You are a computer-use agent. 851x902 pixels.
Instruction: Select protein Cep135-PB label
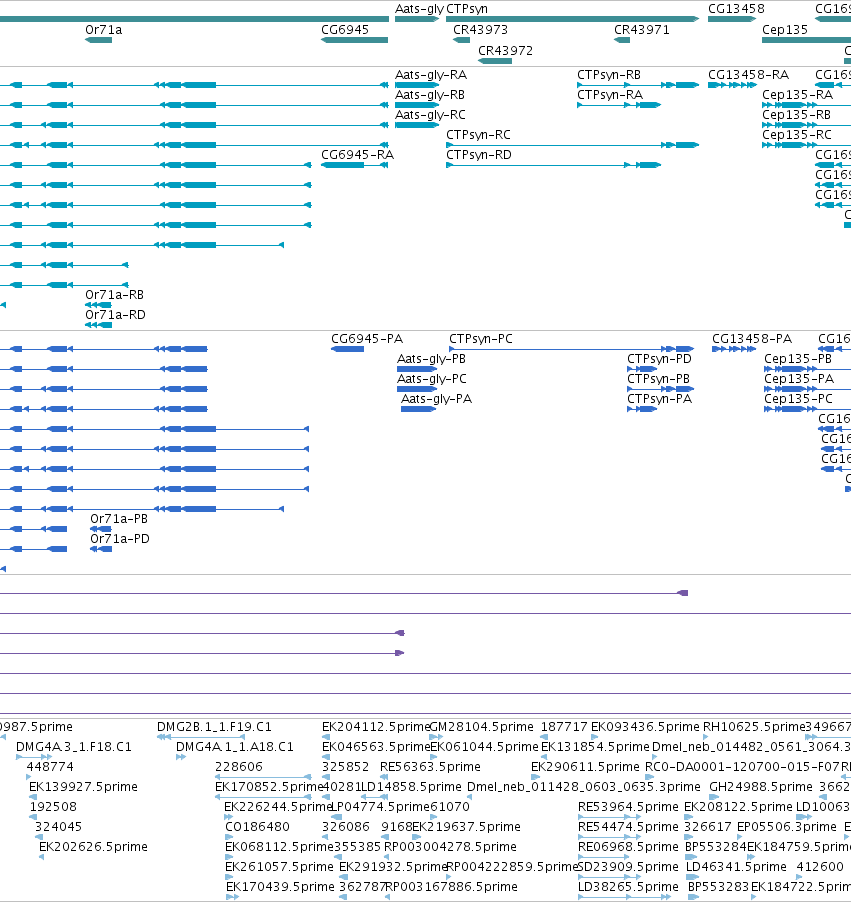click(798, 359)
